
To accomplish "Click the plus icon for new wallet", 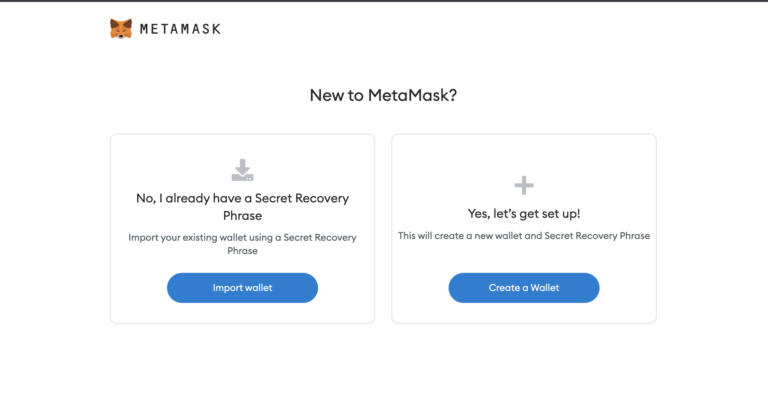I will coord(524,185).
